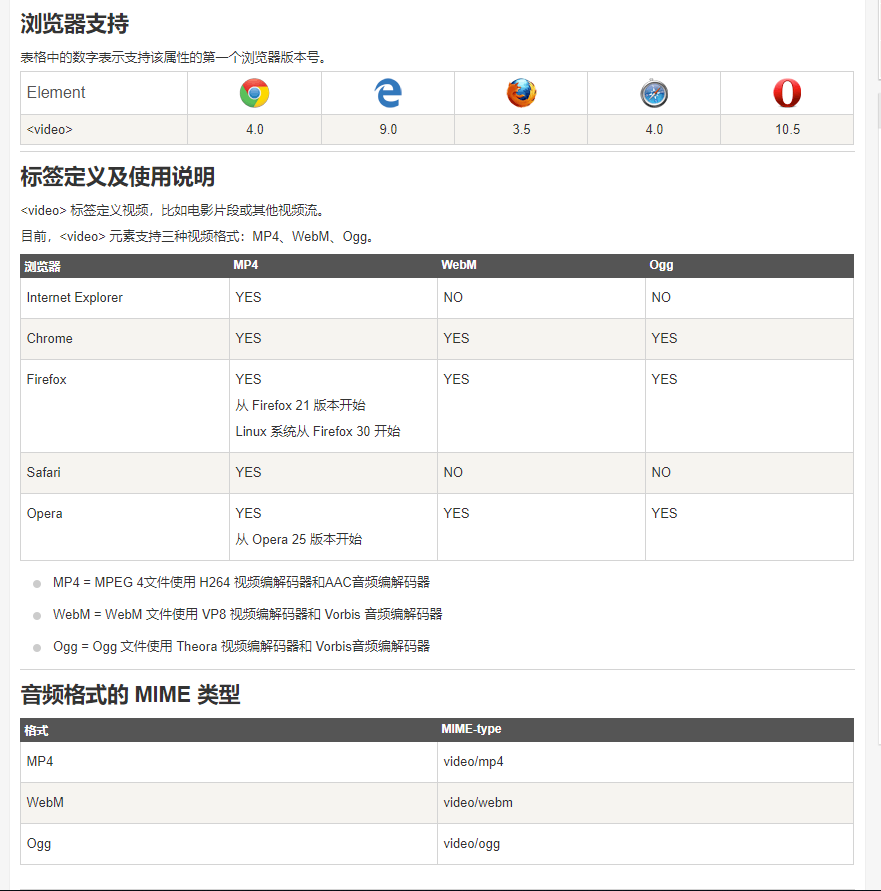Click Opera Ogg YES cell
This screenshot has width=881, height=891.
tap(749, 527)
